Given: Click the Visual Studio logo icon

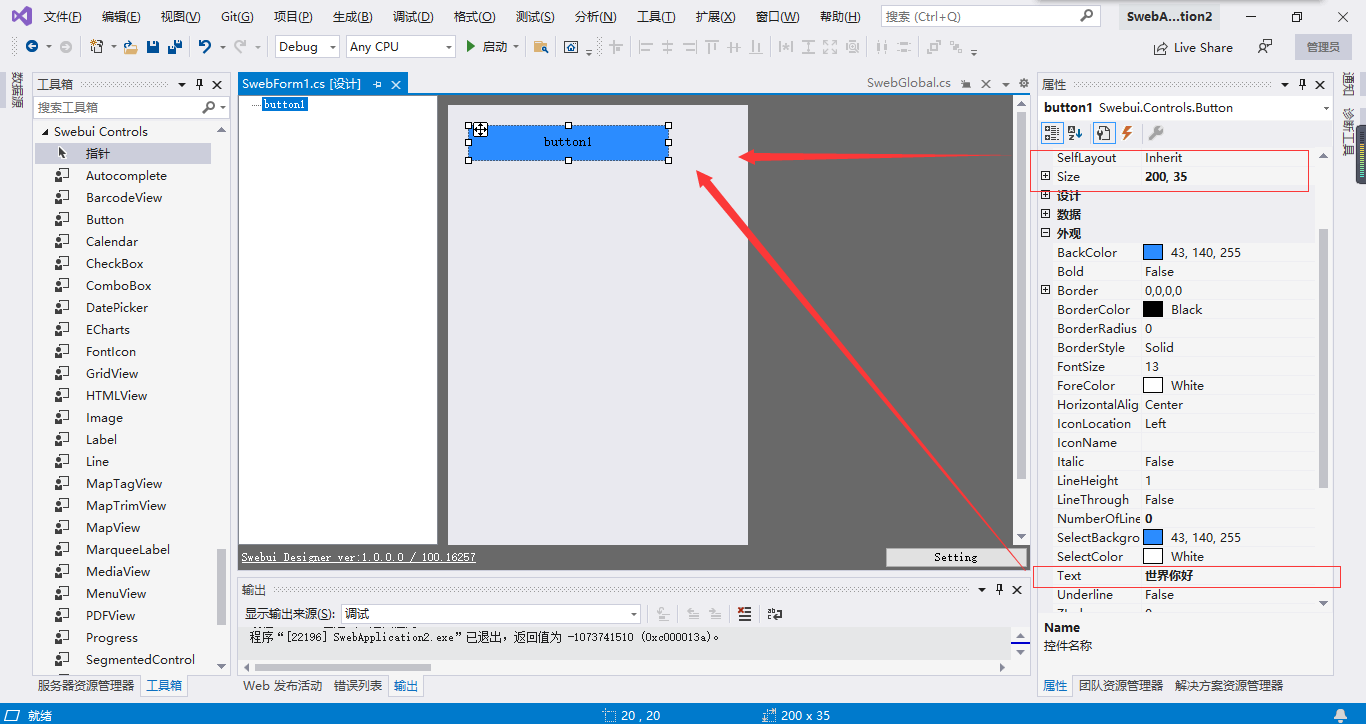Looking at the screenshot, I should (x=20, y=17).
